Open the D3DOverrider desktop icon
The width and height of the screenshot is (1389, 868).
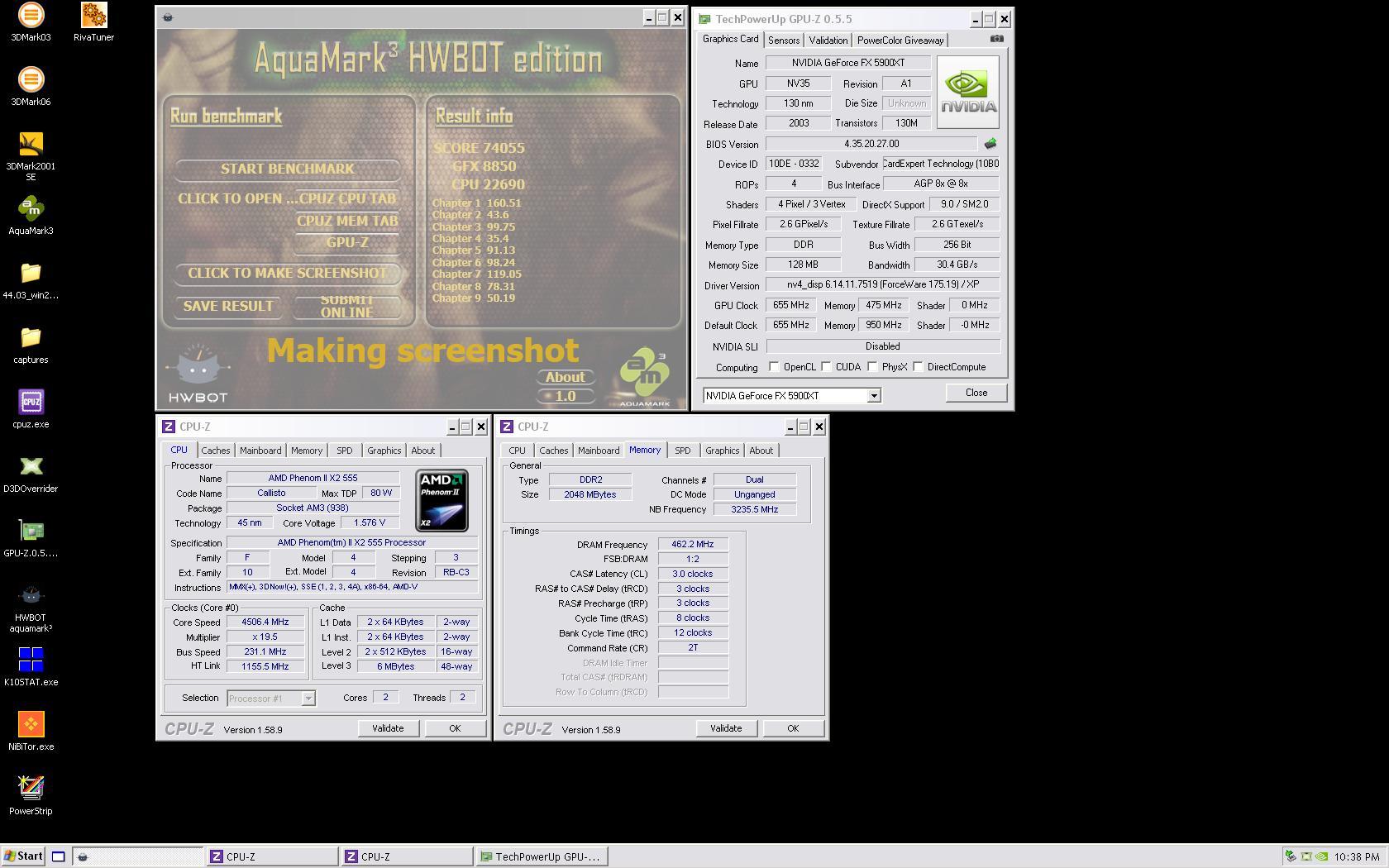point(31,474)
